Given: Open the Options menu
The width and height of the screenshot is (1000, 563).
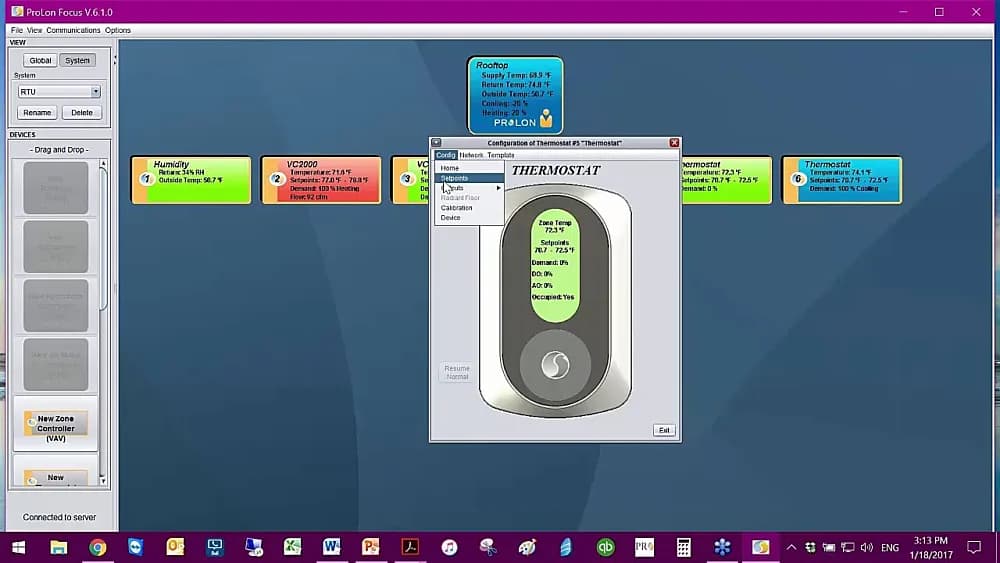Looking at the screenshot, I should point(118,30).
